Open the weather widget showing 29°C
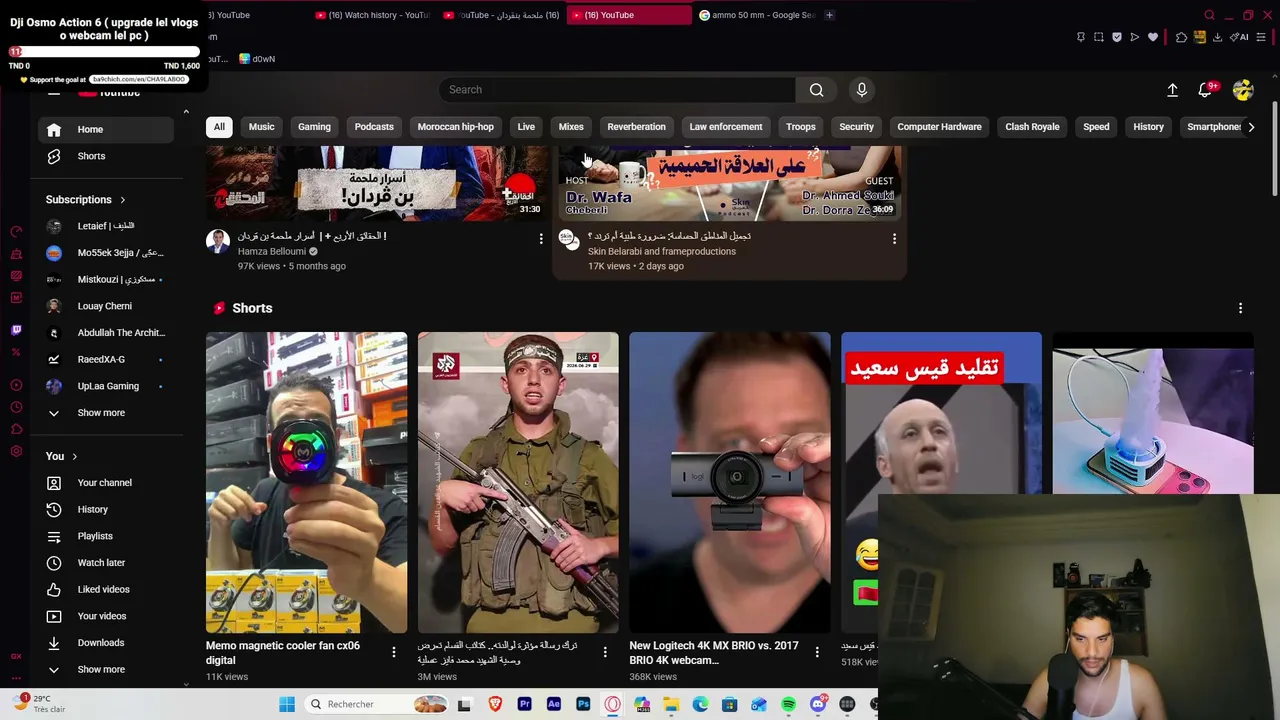 click(38, 704)
